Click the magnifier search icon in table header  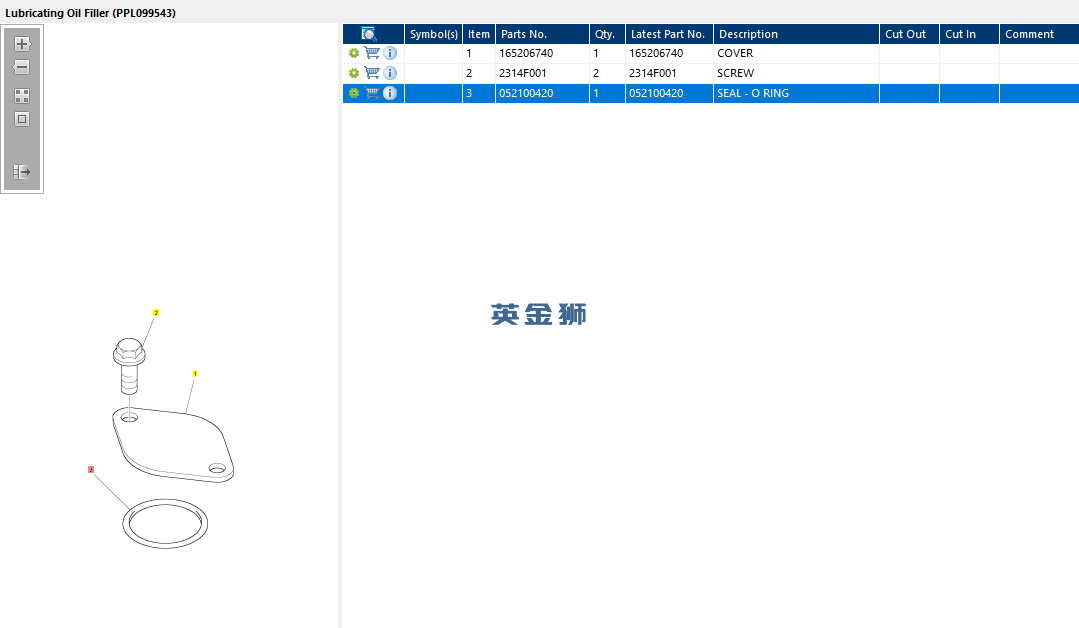(x=369, y=34)
